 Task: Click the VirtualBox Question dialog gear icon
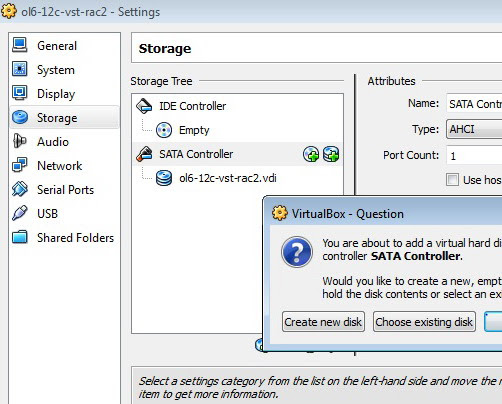pyautogui.click(x=280, y=213)
